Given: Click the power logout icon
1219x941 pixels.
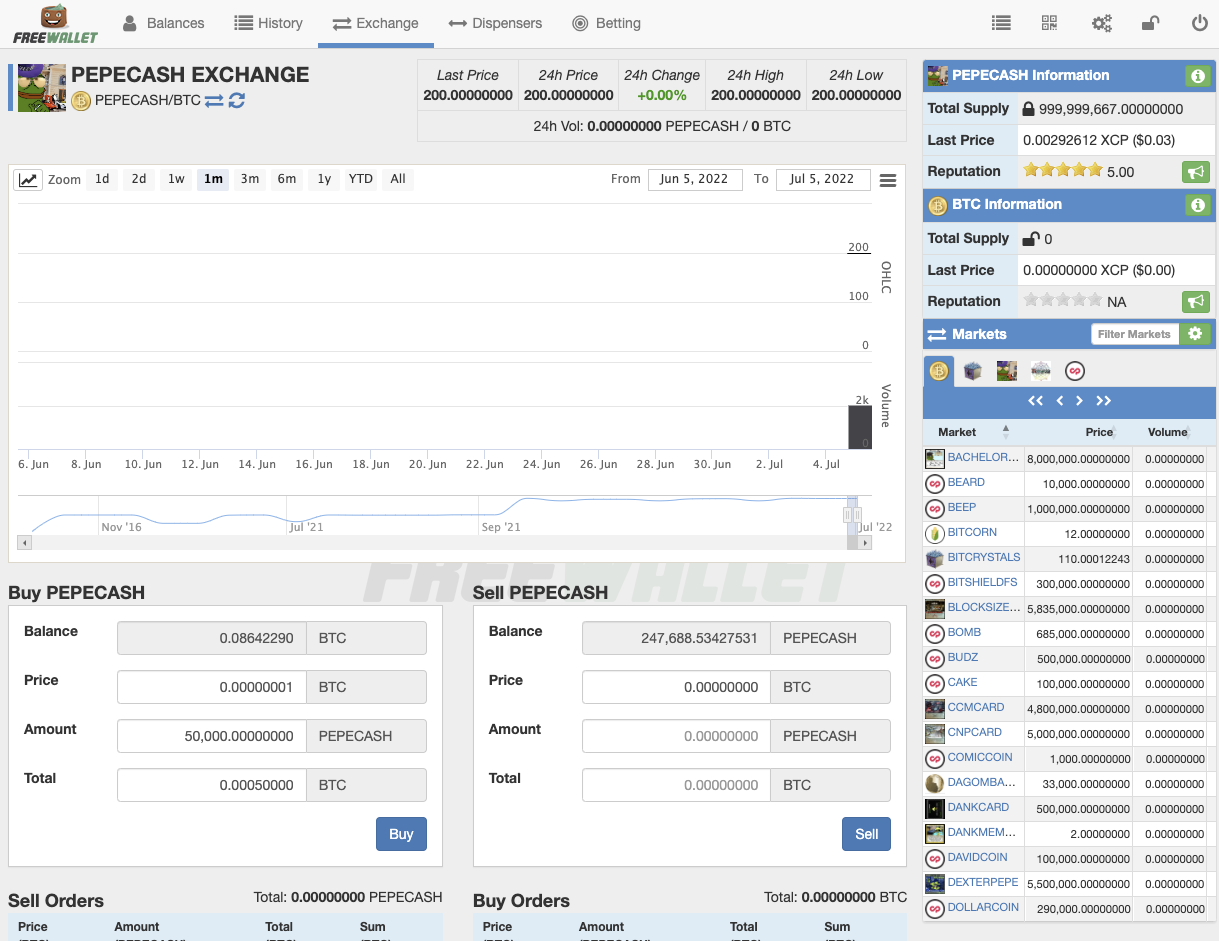Looking at the screenshot, I should tap(1199, 23).
